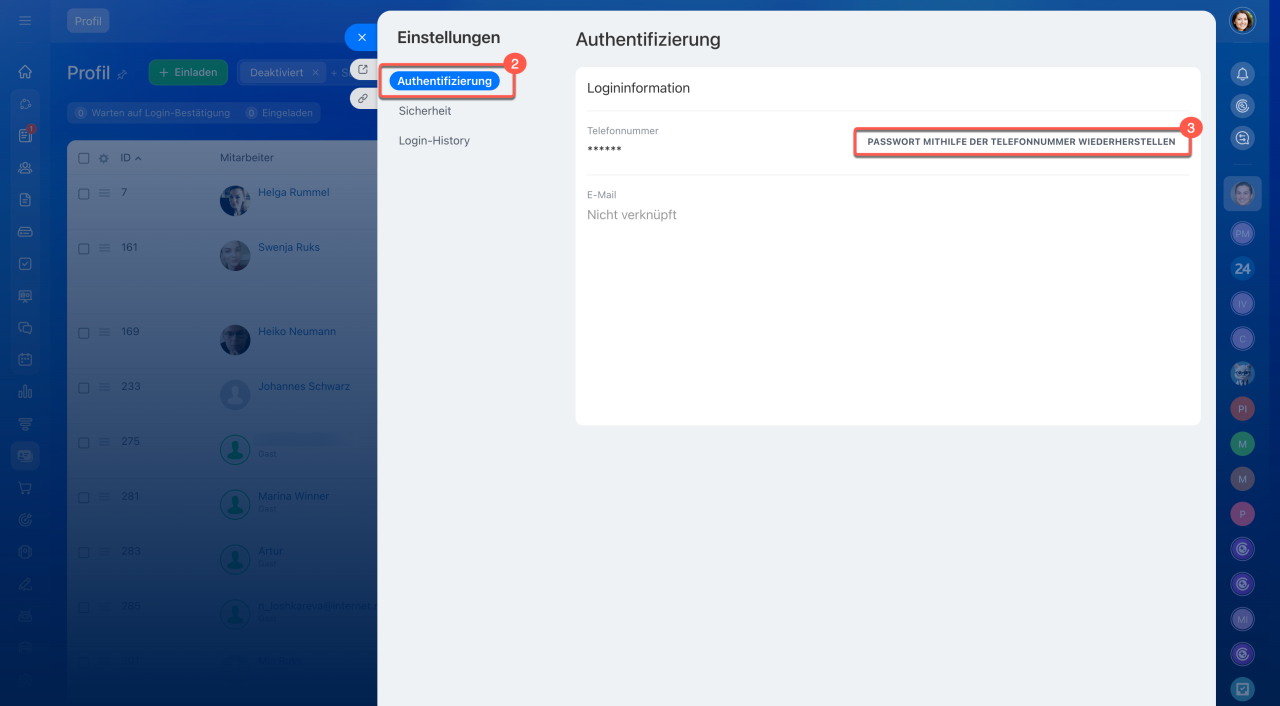Open the shopping cart icon in sidebar
The width and height of the screenshot is (1280, 706).
point(25,488)
